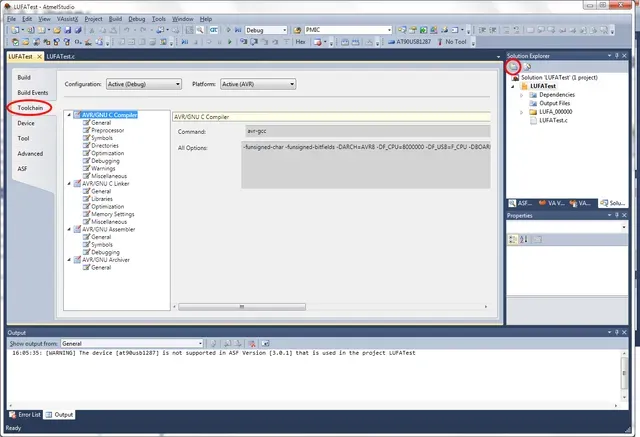Viewport: 640px width, 437px height.
Task: Select Output Files in Solution Explorer
Action: [x=554, y=103]
